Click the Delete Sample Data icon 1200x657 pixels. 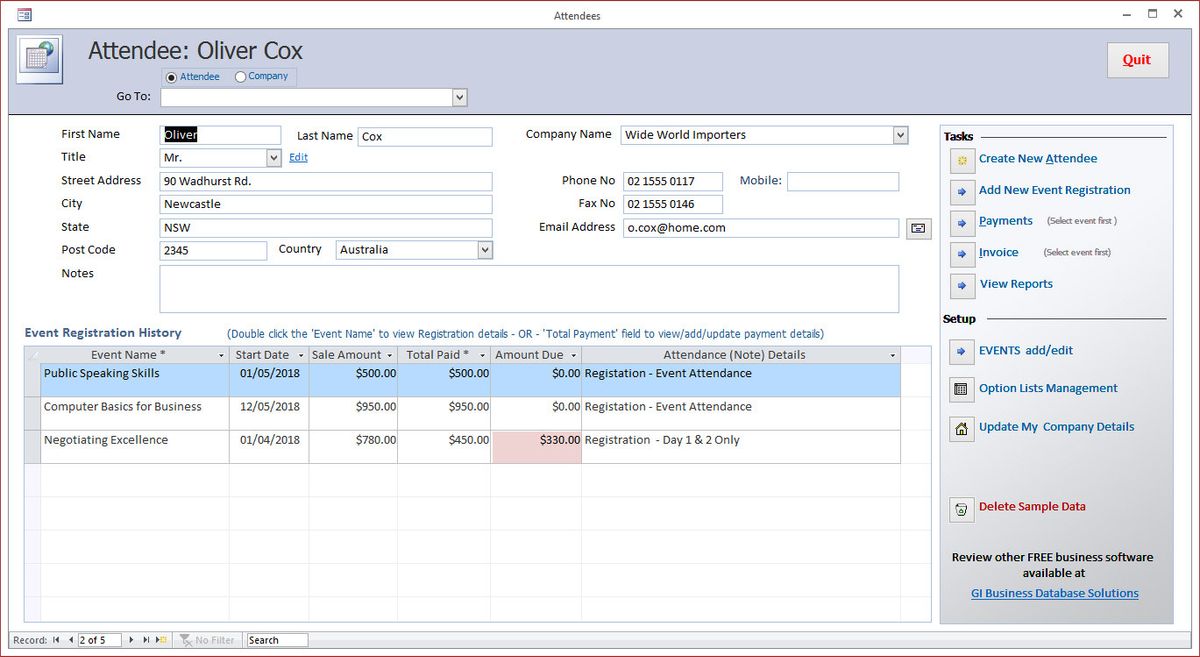pos(962,509)
